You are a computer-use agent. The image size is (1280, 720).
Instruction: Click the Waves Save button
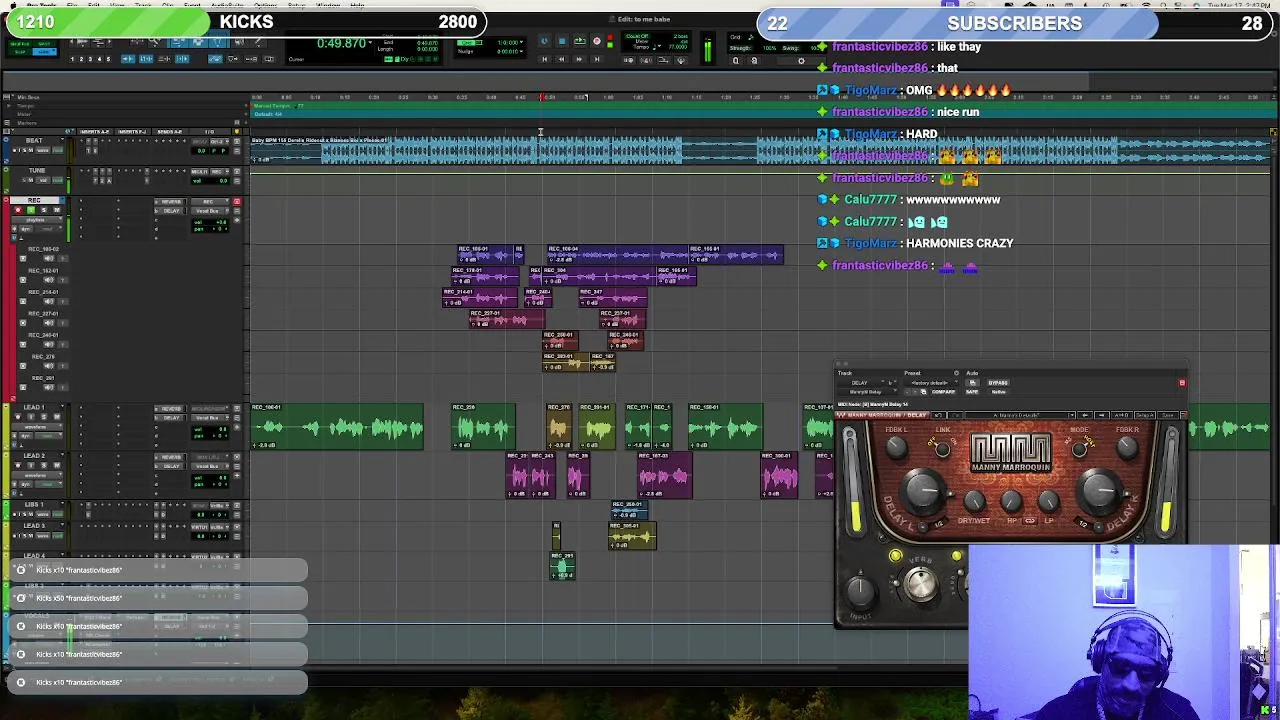coord(1167,415)
